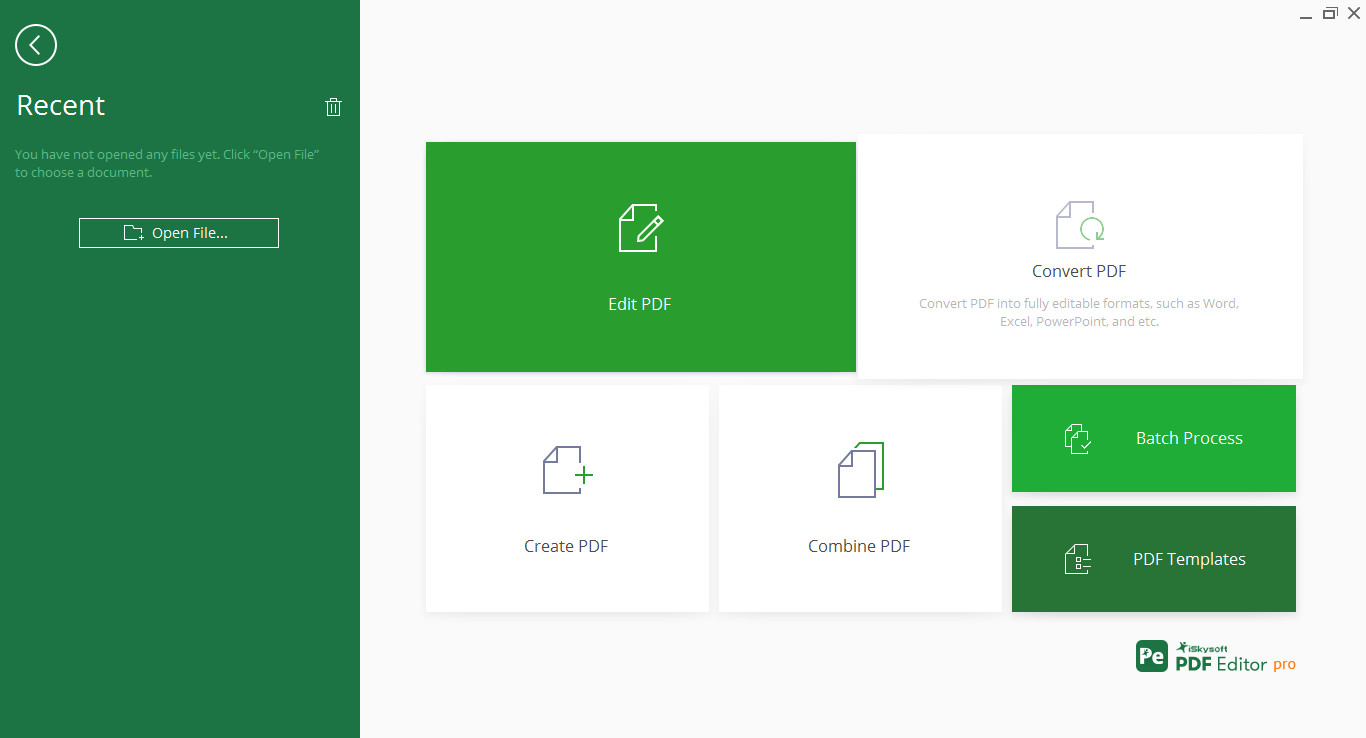
Task: Clear recent files with trash icon
Action: coord(334,107)
